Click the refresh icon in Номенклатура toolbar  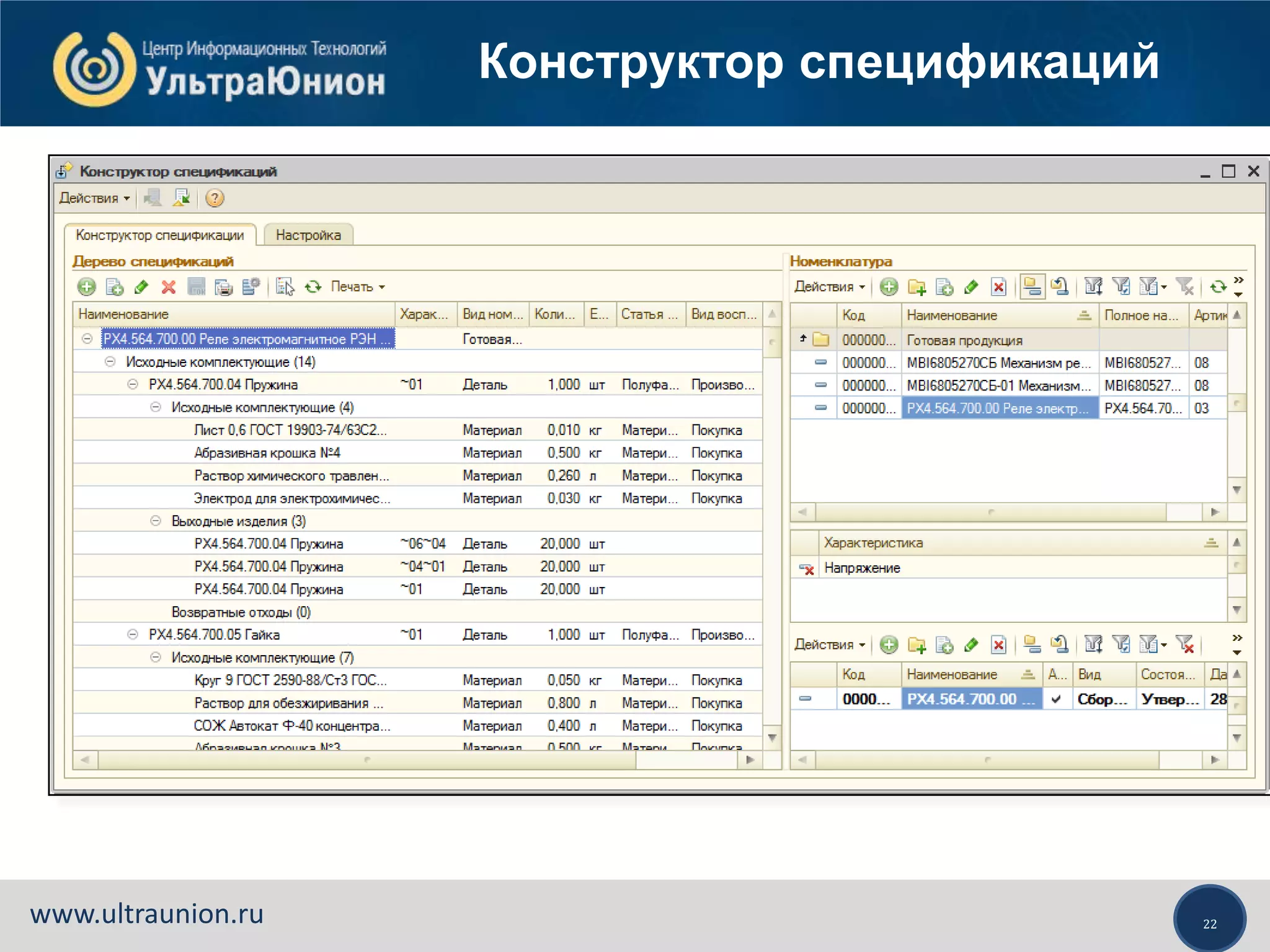coord(1218,287)
